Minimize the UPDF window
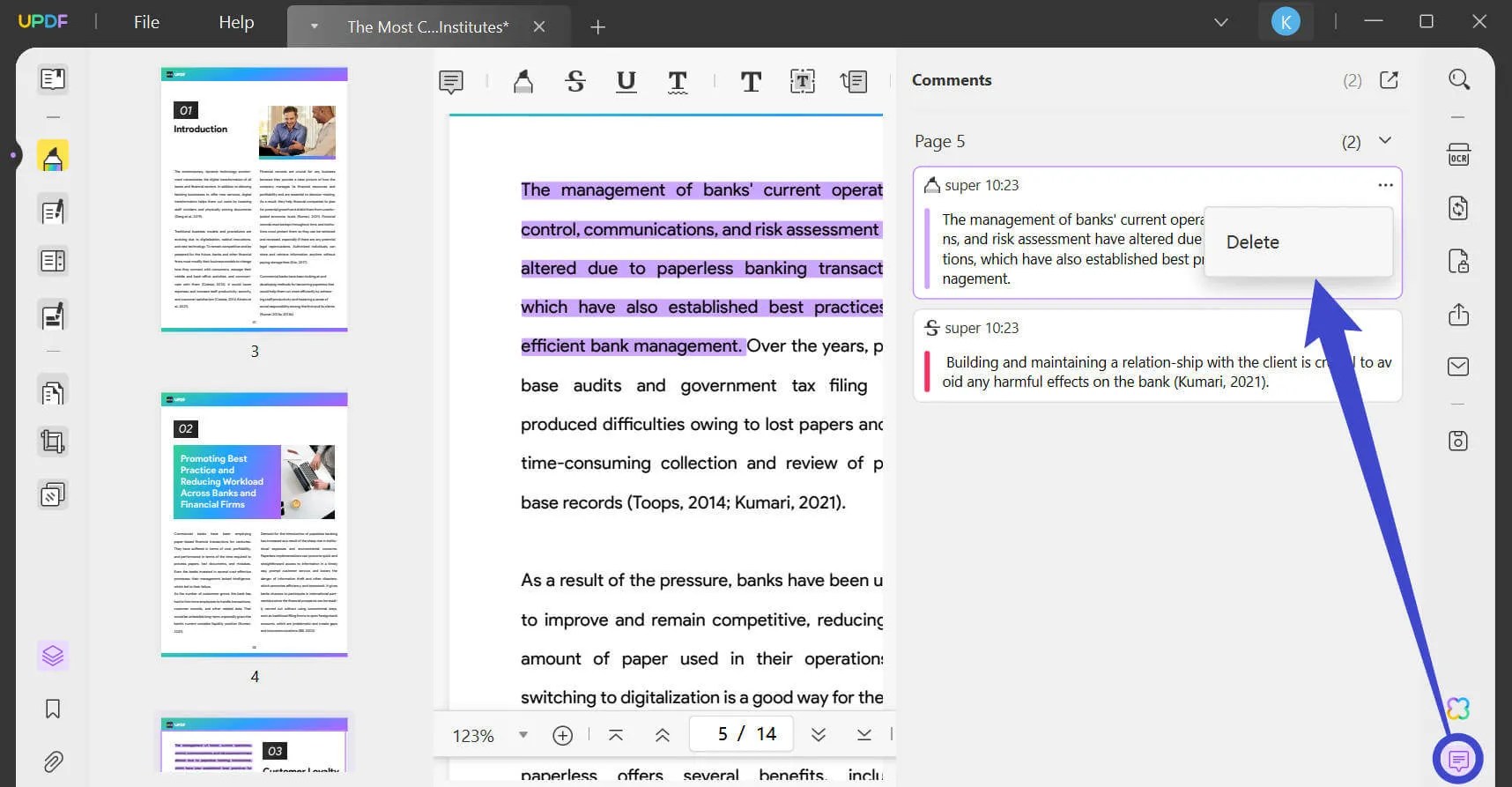1512x787 pixels. [1374, 21]
